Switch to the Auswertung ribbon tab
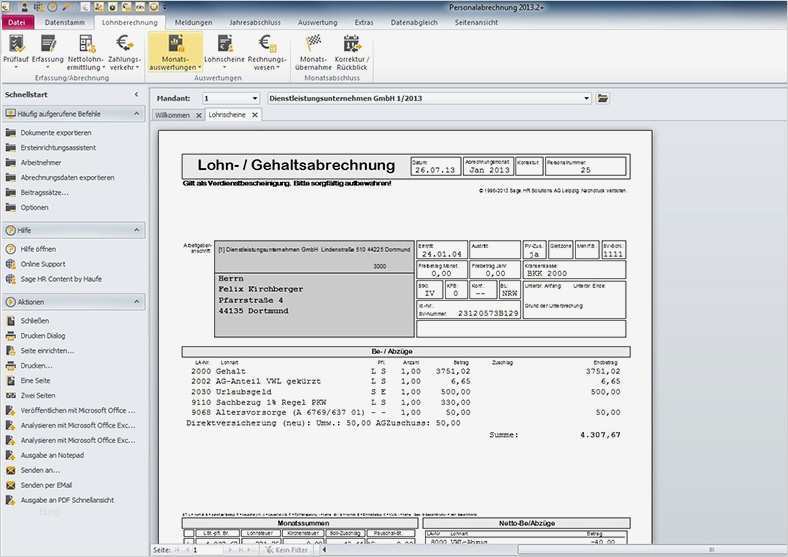The image size is (788, 557). 317,22
